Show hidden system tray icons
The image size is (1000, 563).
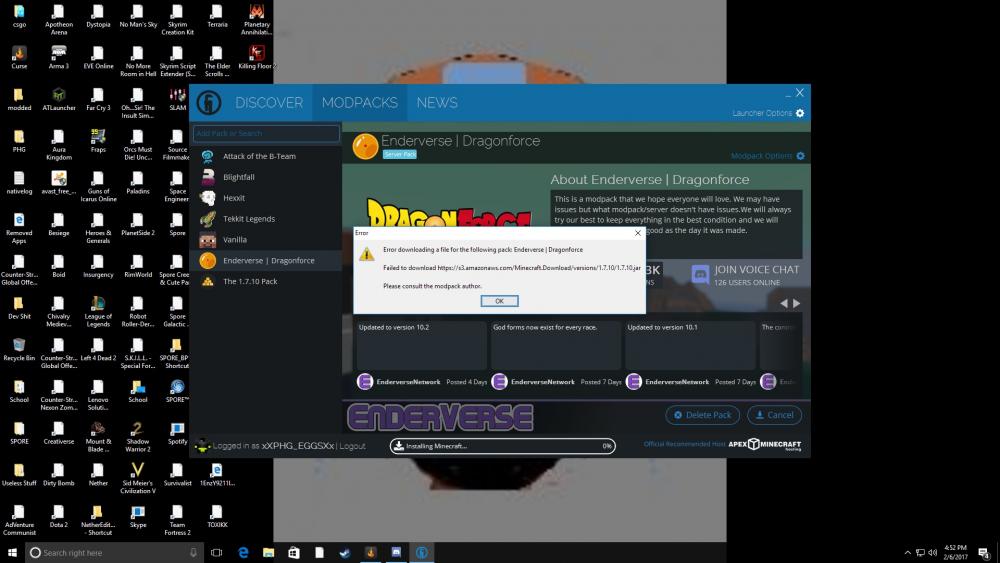(x=907, y=553)
